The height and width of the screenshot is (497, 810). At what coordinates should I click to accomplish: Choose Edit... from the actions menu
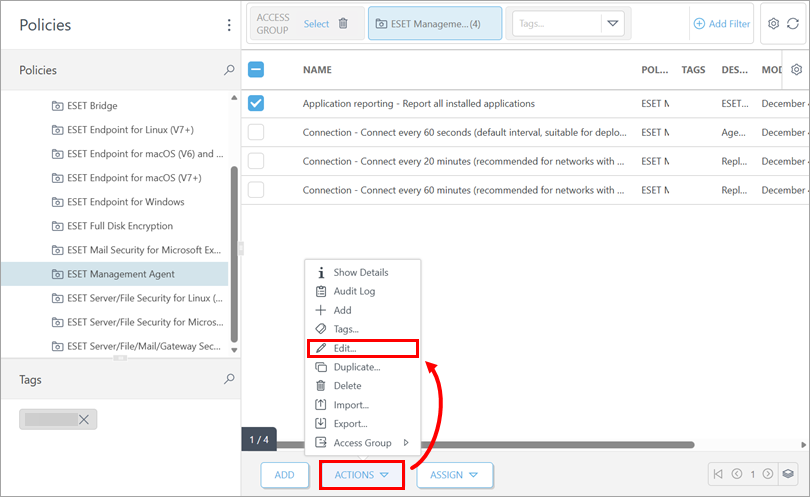344,348
